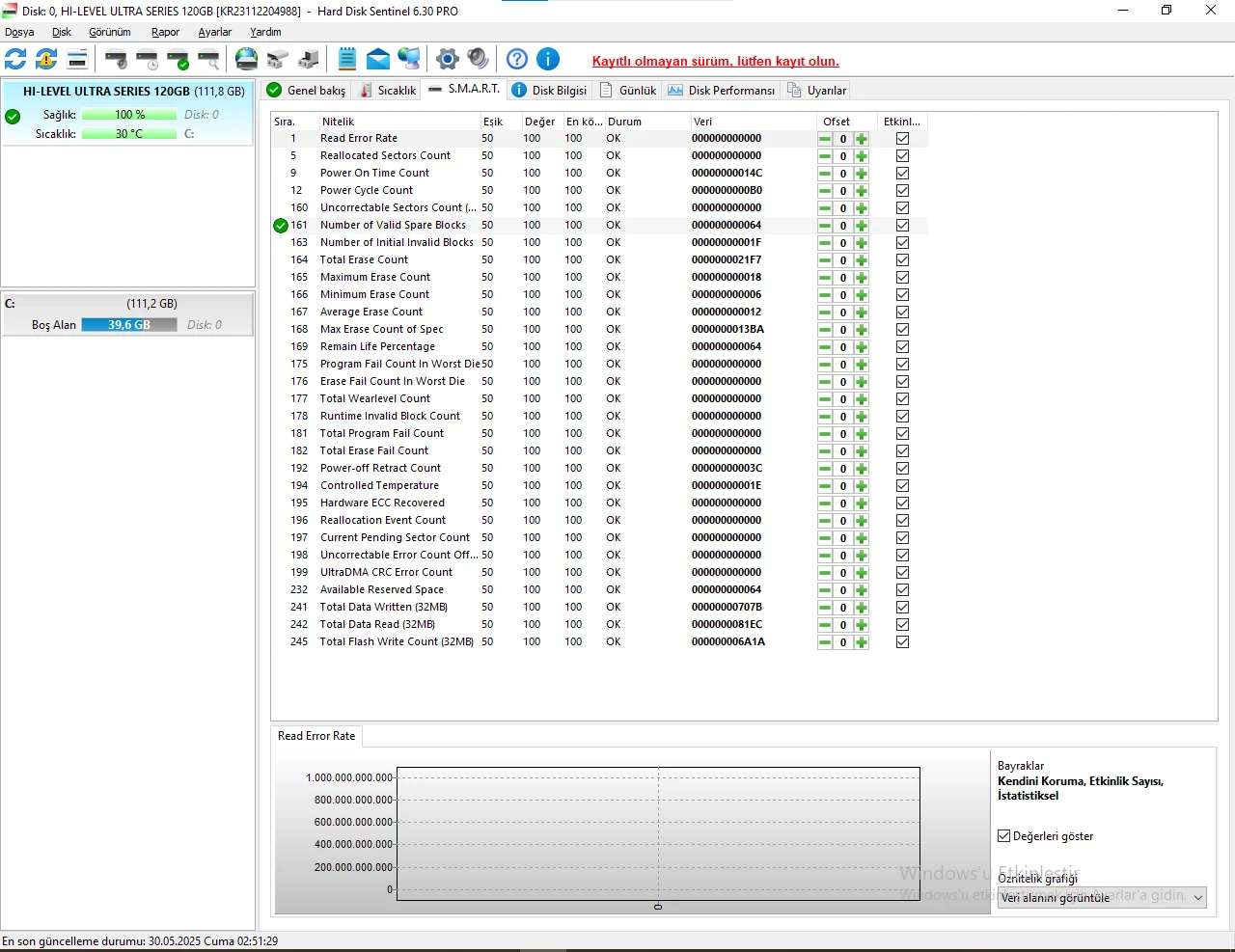
Task: Switch to the Sıcaklık tab
Action: point(388,91)
